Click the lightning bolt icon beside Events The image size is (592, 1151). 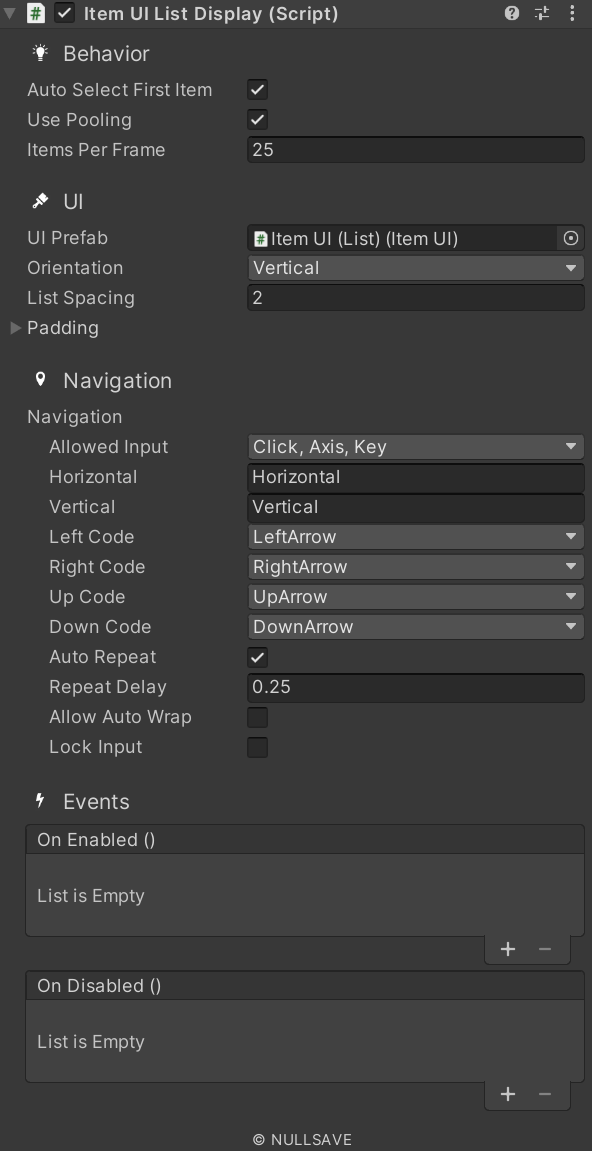(39, 800)
